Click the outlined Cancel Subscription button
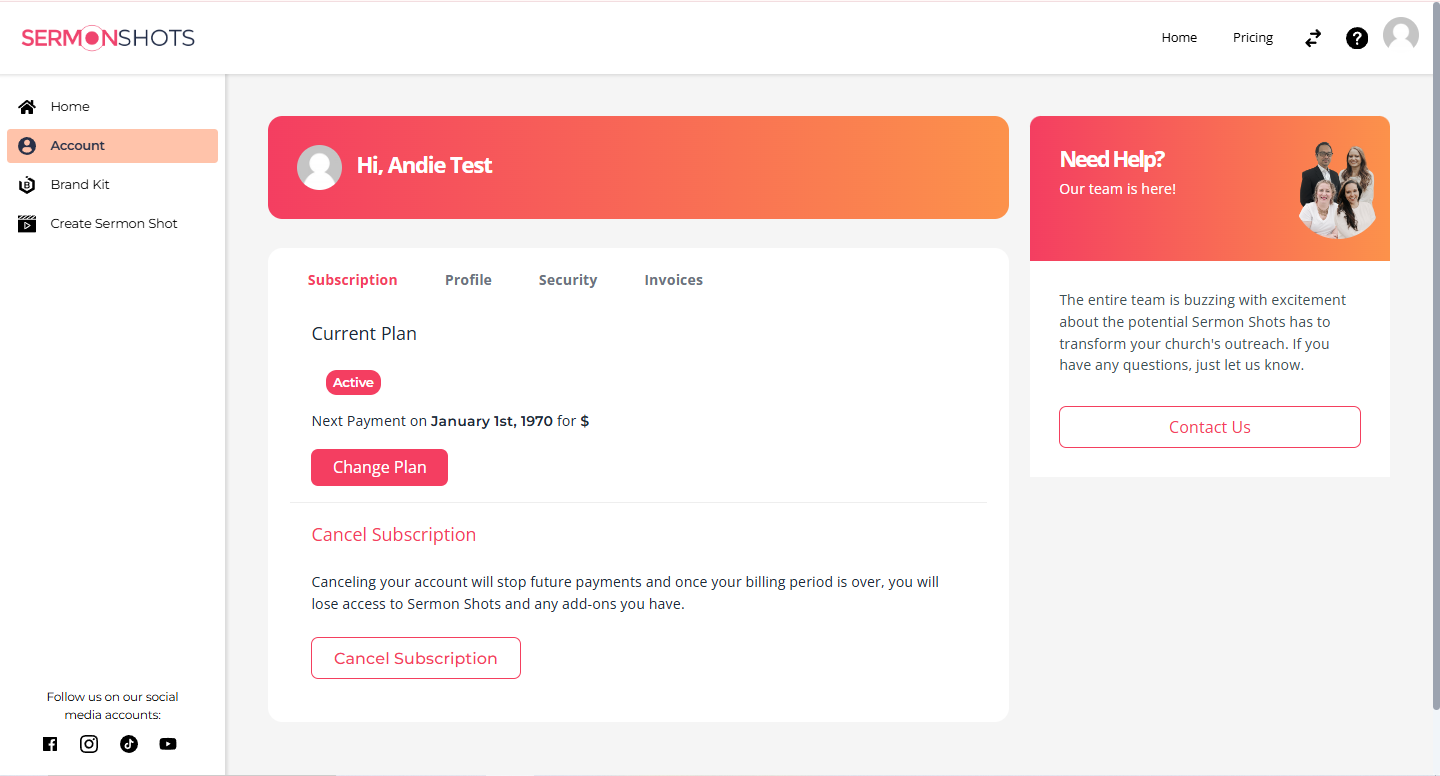Image resolution: width=1440 pixels, height=776 pixels. click(416, 658)
